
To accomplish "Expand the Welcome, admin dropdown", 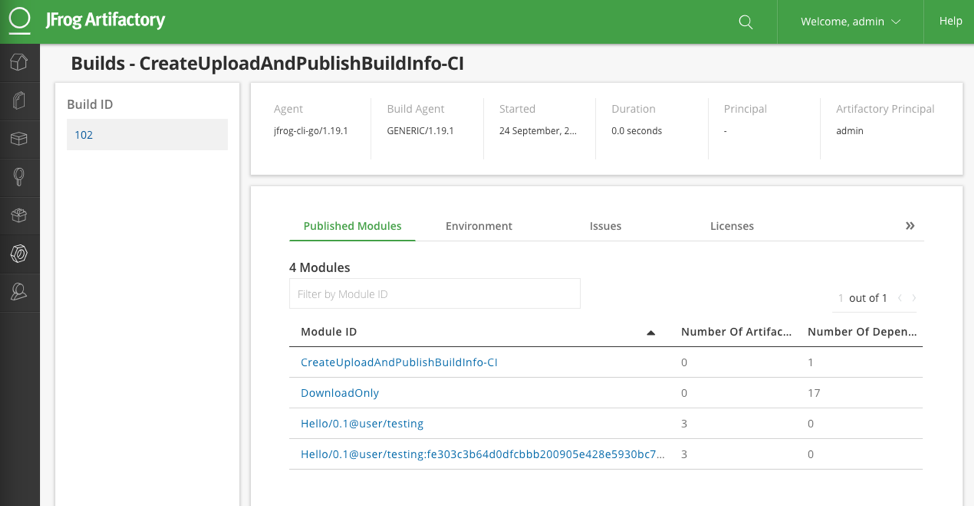I will [850, 22].
